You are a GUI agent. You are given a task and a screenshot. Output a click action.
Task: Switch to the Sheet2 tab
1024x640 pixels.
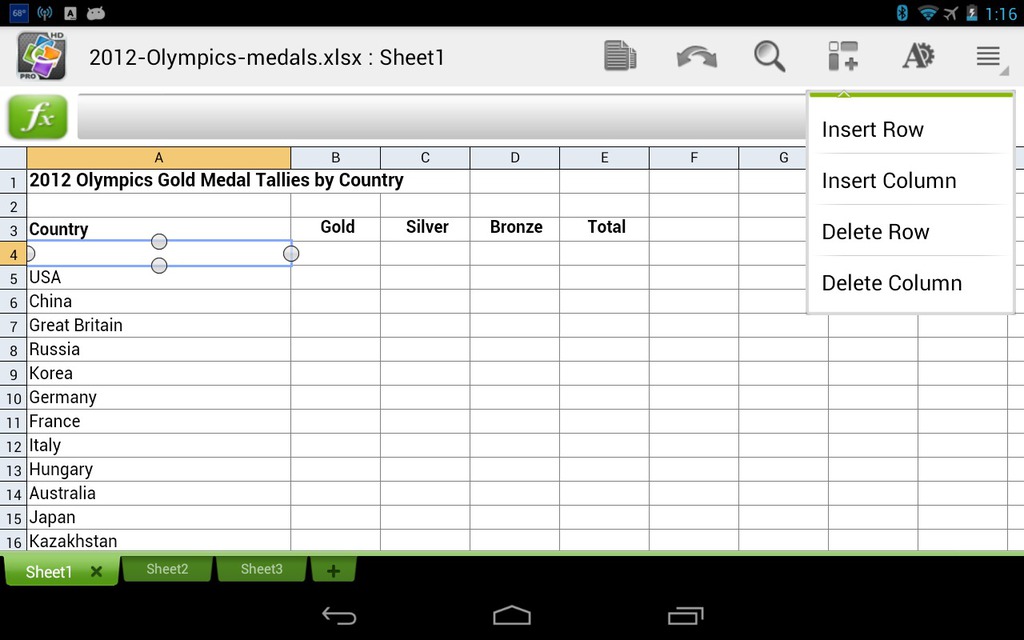coord(167,569)
